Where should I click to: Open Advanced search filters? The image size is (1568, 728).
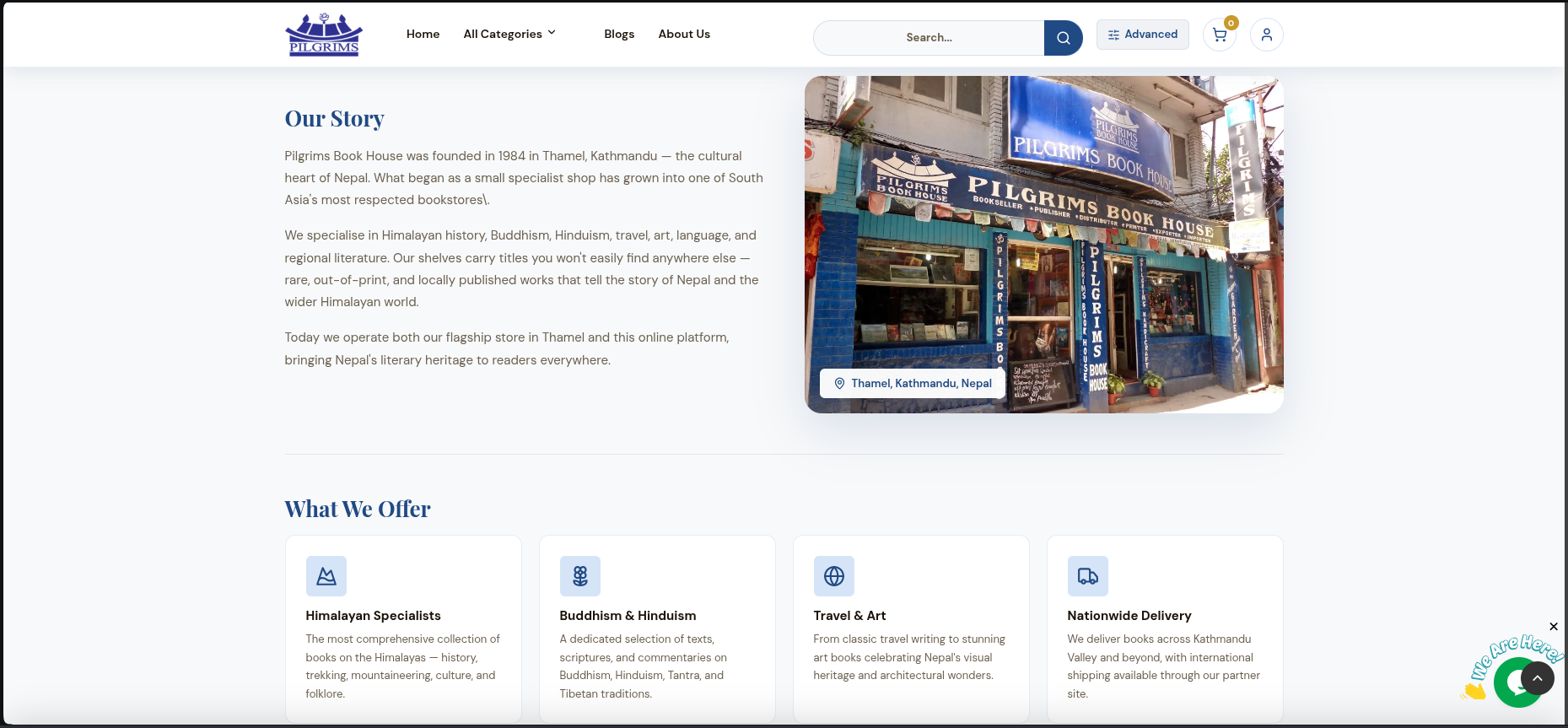coord(1143,35)
